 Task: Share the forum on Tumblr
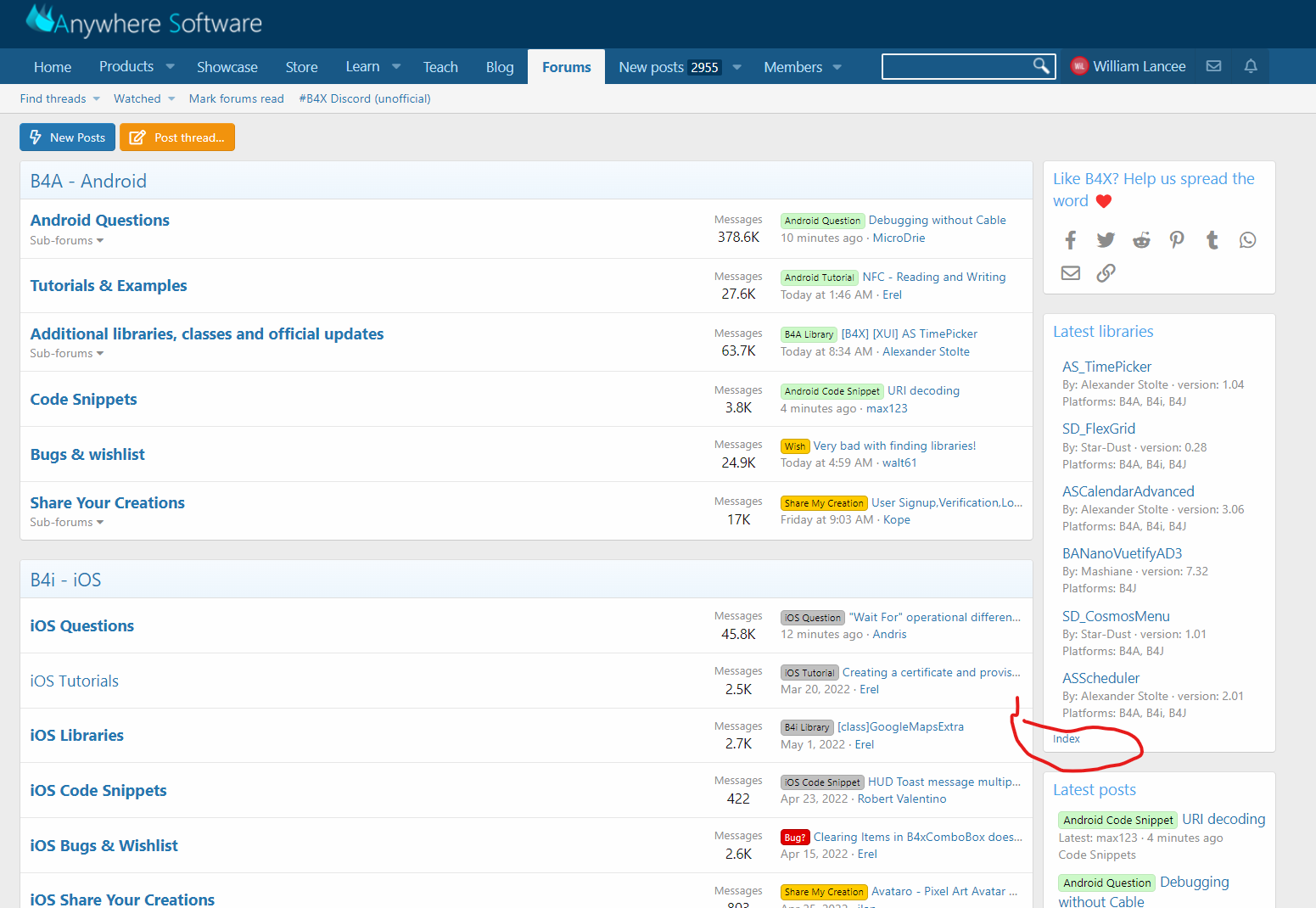pos(1212,240)
